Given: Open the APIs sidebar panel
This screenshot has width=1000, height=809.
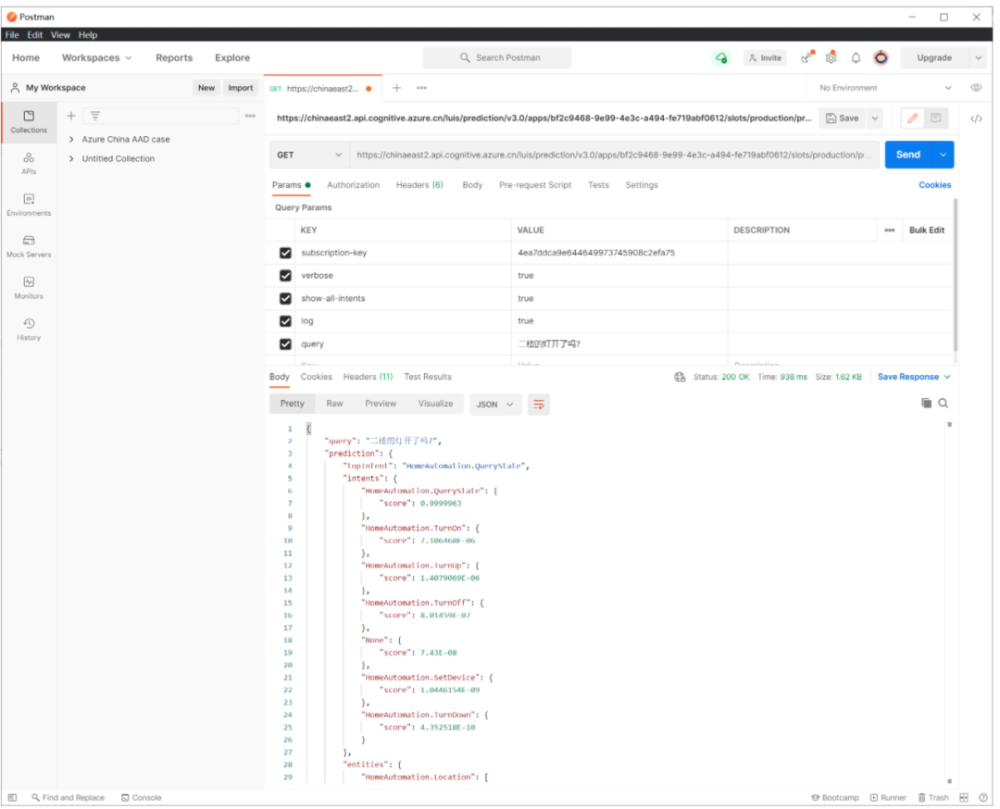Looking at the screenshot, I should coord(29,163).
